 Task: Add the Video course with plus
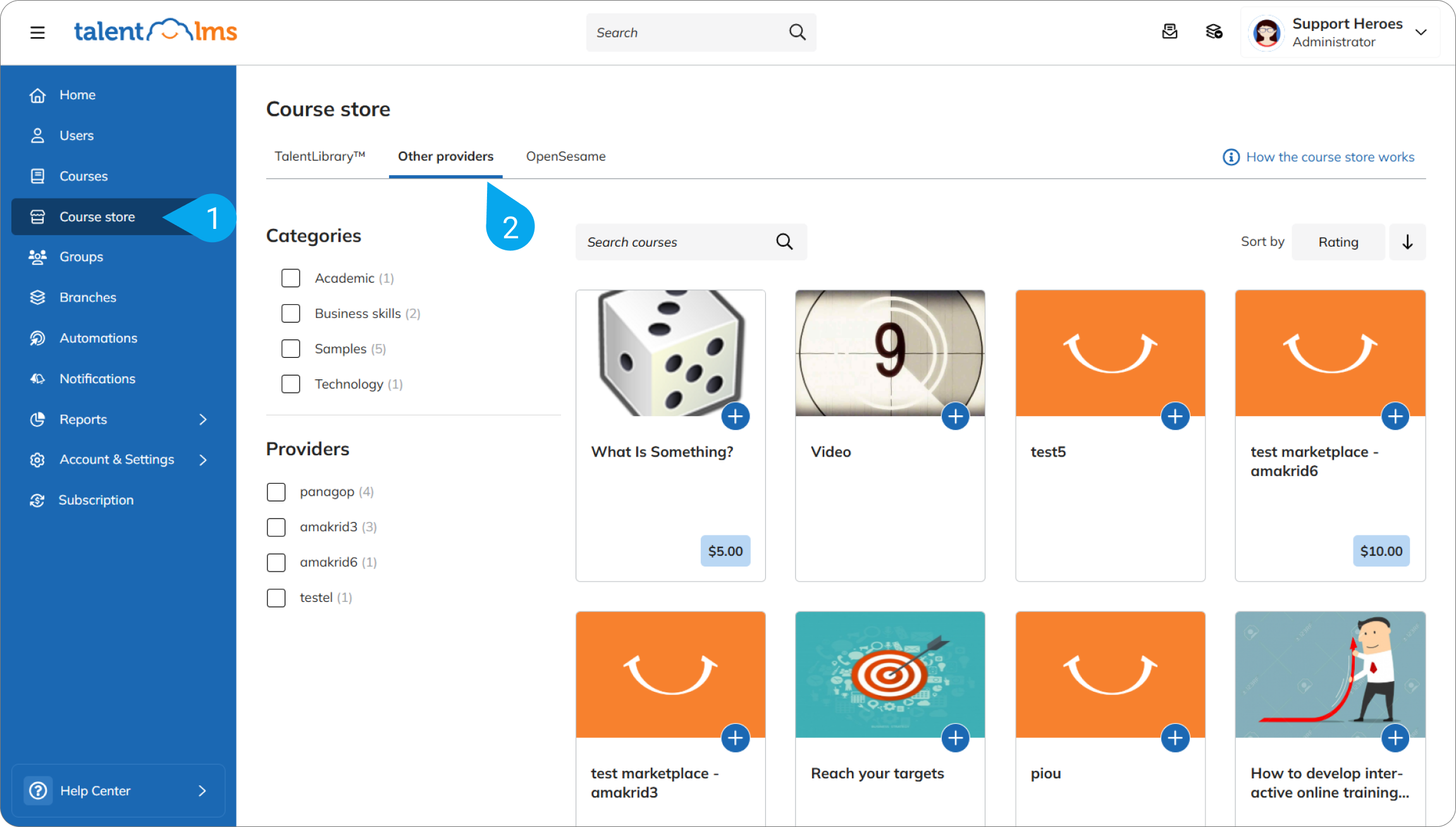tap(955, 416)
